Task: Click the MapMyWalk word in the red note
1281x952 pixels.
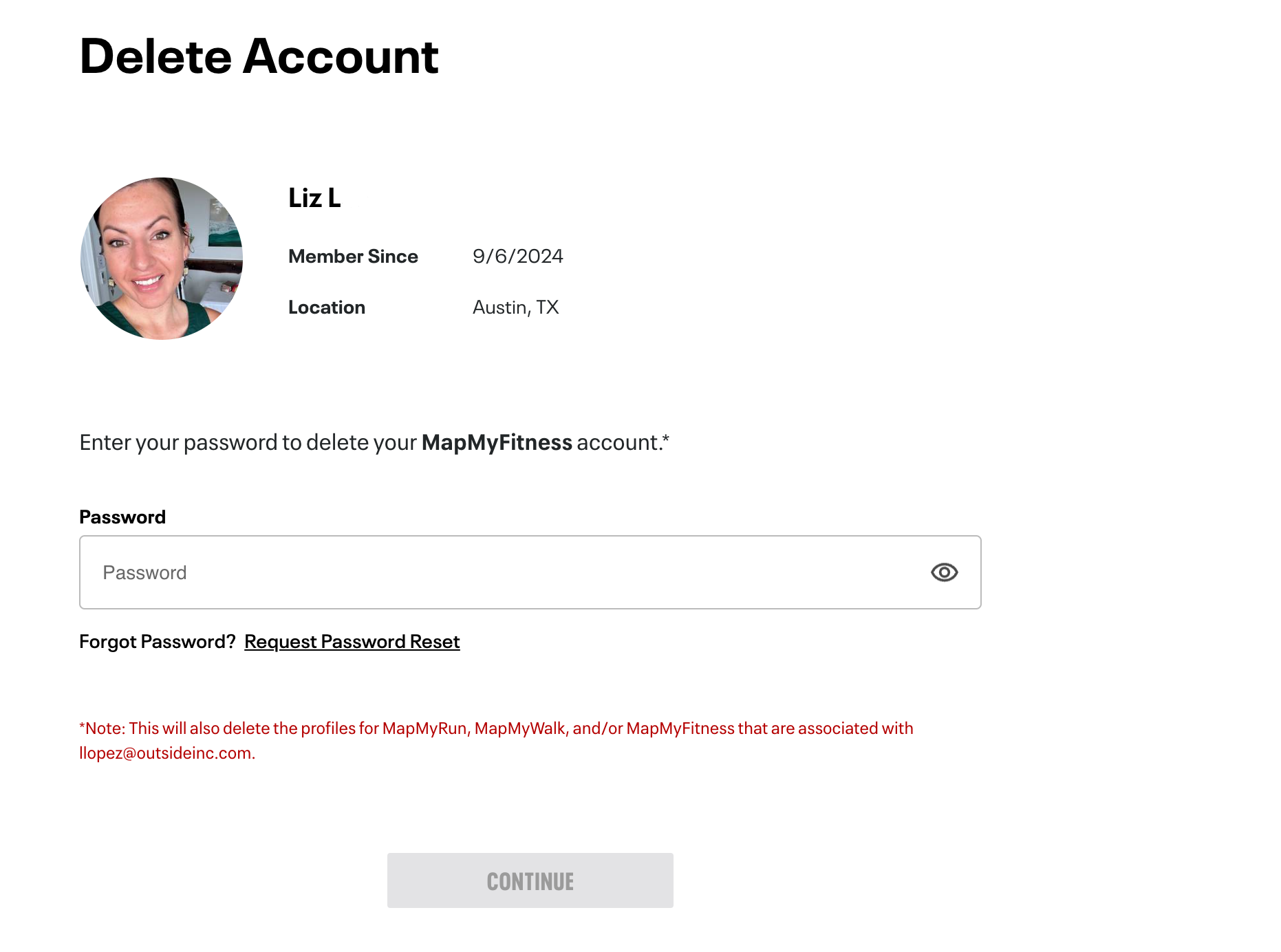Action: coord(519,728)
